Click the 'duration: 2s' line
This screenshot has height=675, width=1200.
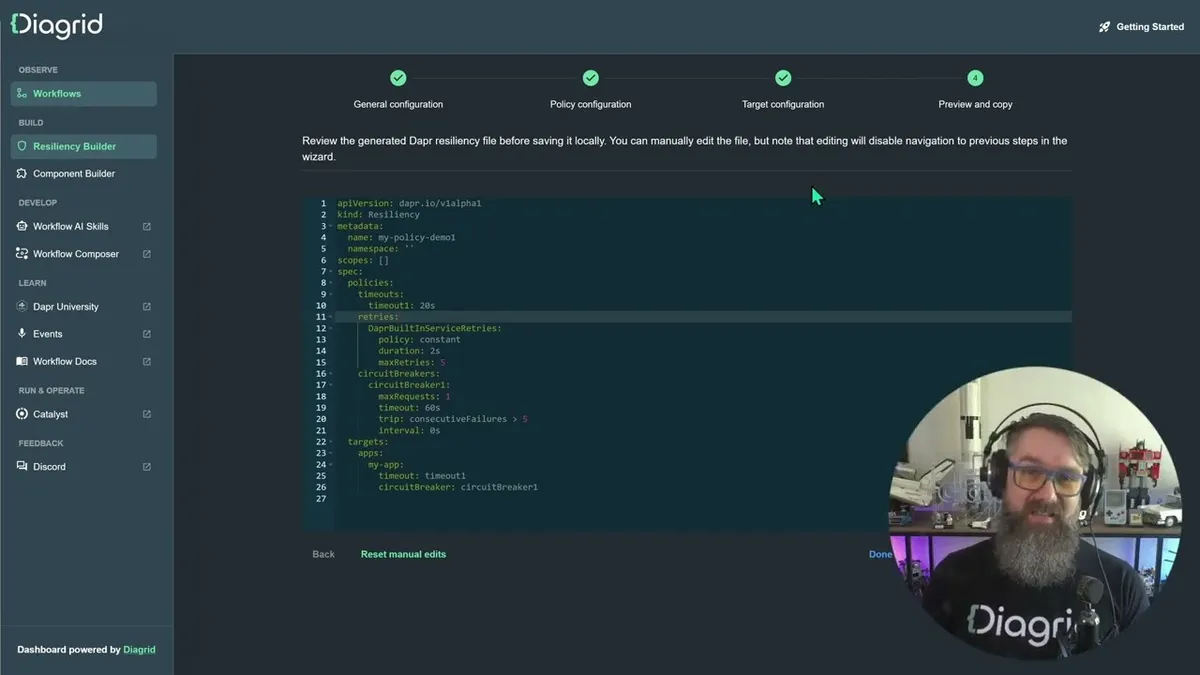409,351
